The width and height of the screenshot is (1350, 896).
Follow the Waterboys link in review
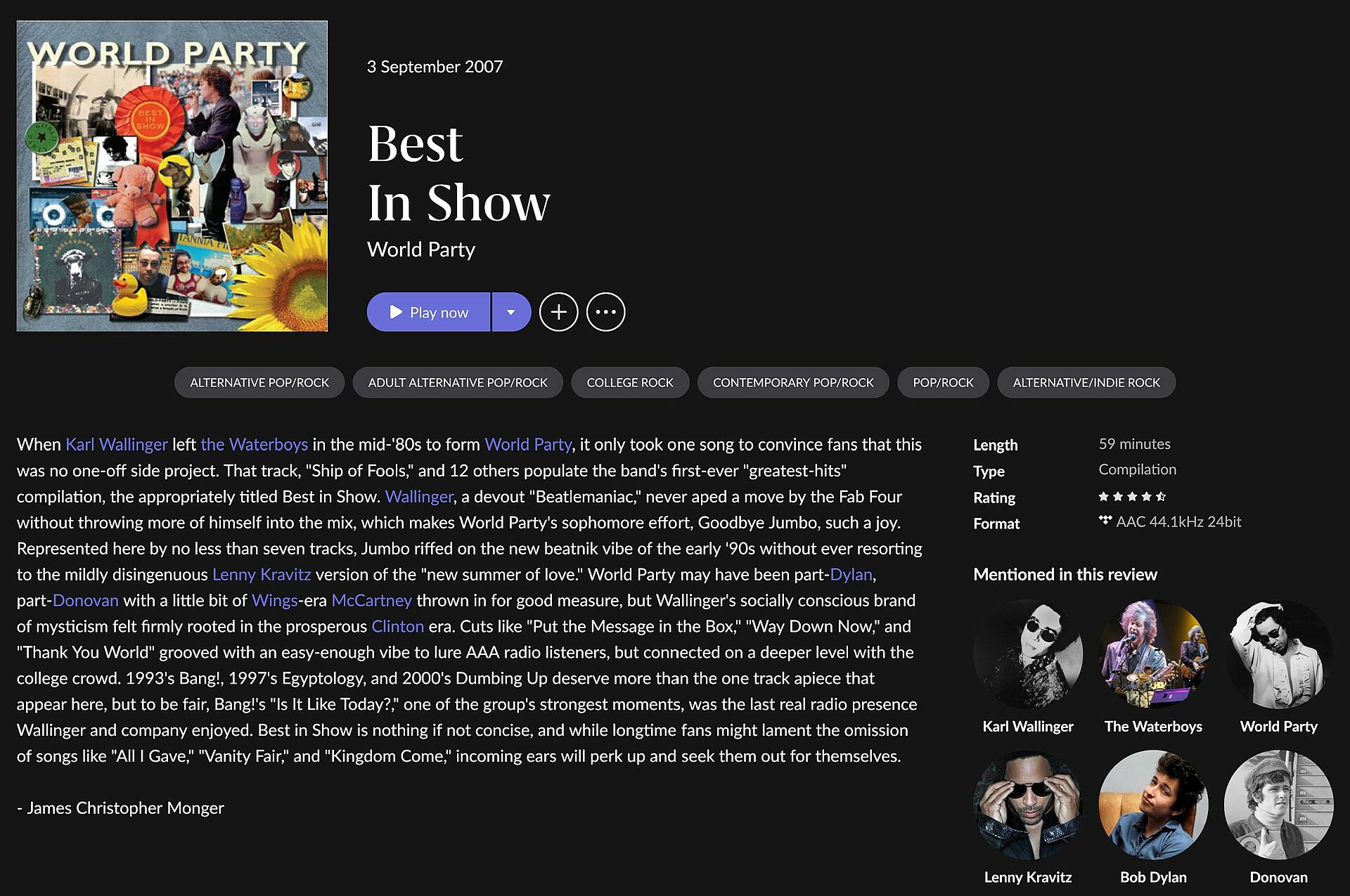click(x=254, y=445)
